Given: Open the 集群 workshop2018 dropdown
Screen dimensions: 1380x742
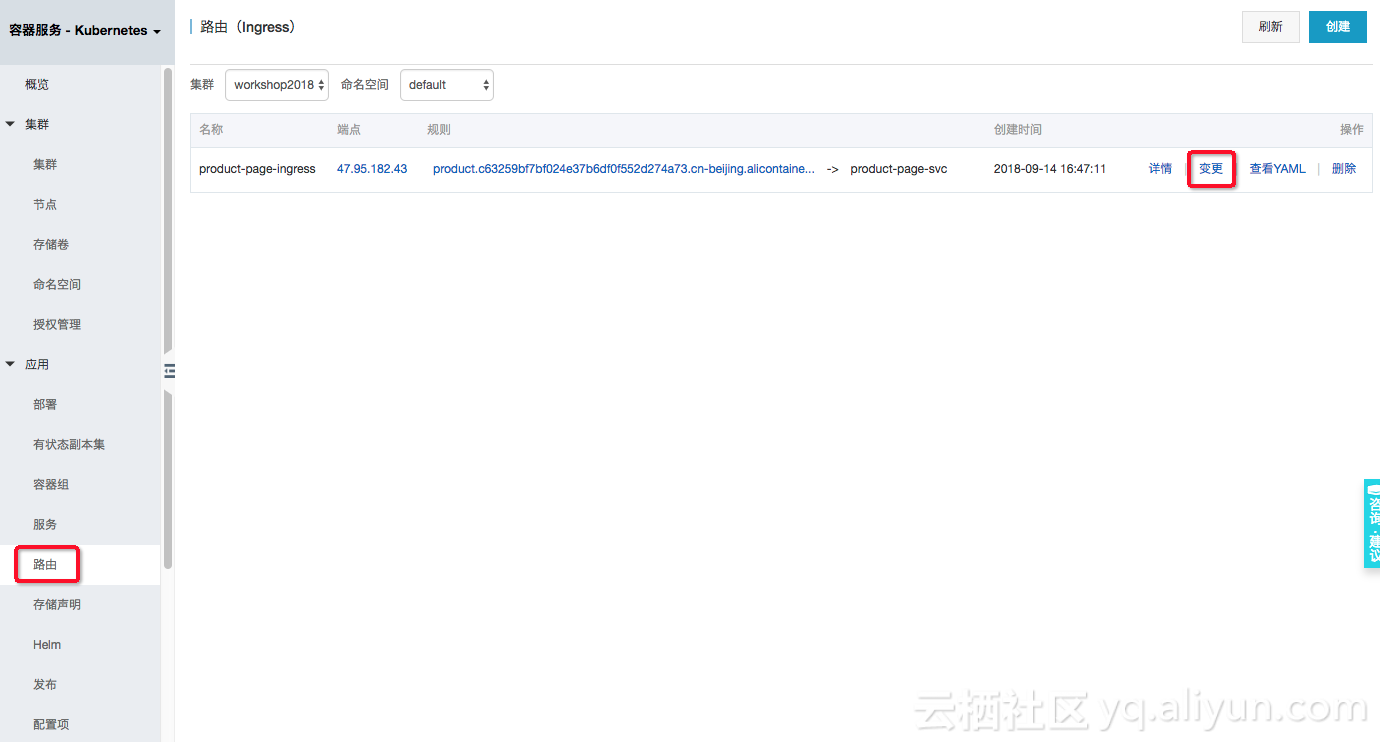Looking at the screenshot, I should [x=277, y=85].
